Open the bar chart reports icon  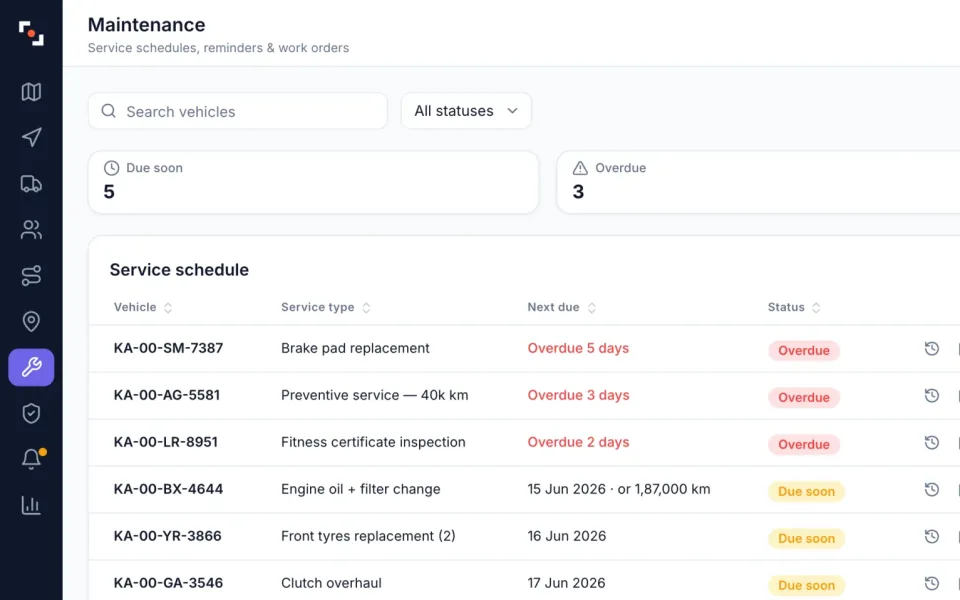click(31, 505)
